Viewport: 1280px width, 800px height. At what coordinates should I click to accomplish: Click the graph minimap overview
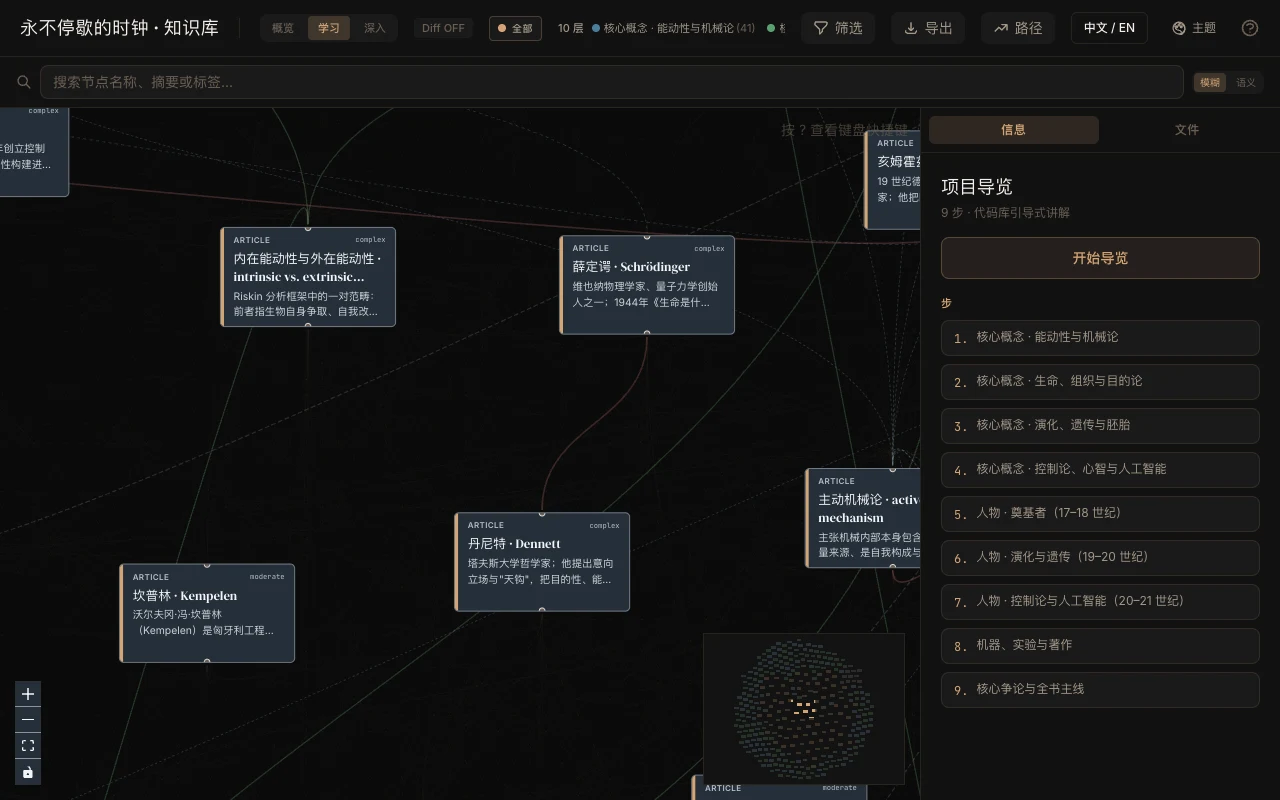click(x=804, y=708)
